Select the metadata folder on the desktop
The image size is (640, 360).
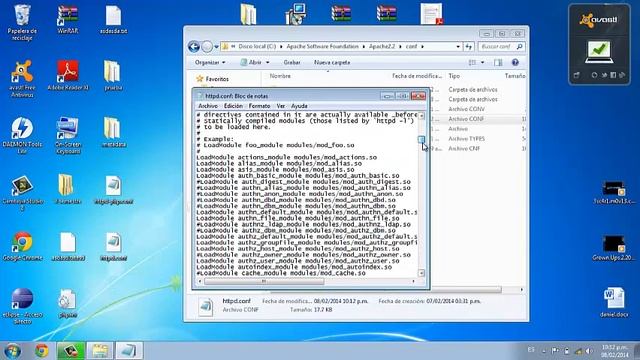click(x=113, y=132)
